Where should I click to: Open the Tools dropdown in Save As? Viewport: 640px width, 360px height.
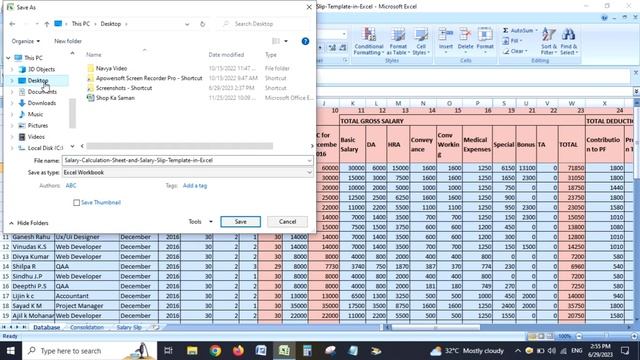point(200,222)
